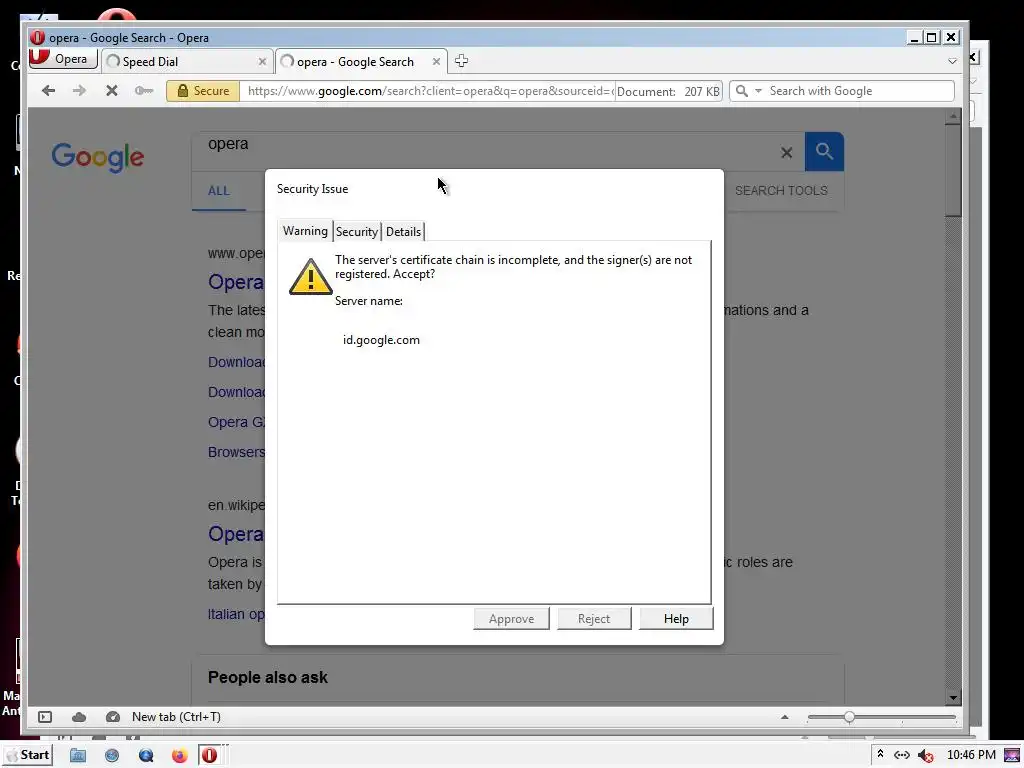
Task: Go back using the back arrow
Action: 48,91
